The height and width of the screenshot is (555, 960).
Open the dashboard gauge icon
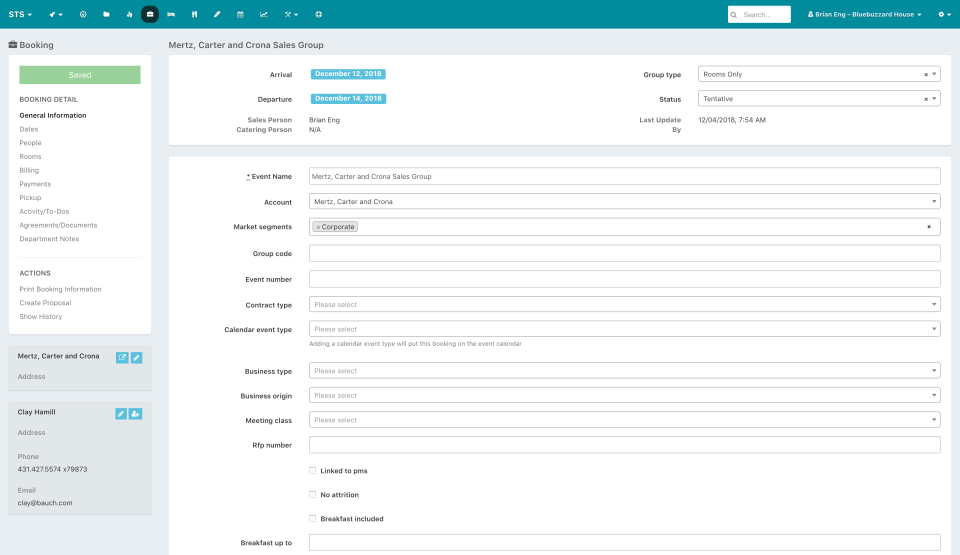83,14
